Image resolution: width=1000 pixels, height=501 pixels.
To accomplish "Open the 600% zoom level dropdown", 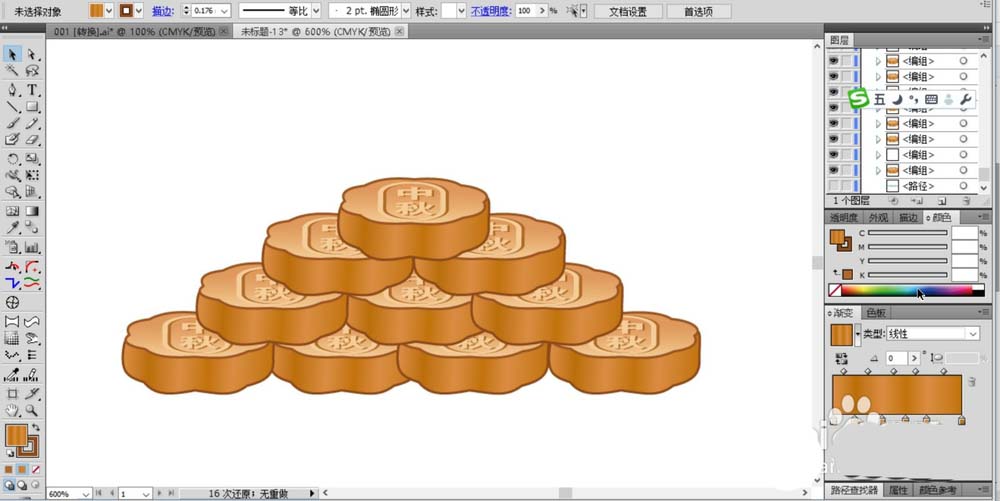I will click(85, 494).
